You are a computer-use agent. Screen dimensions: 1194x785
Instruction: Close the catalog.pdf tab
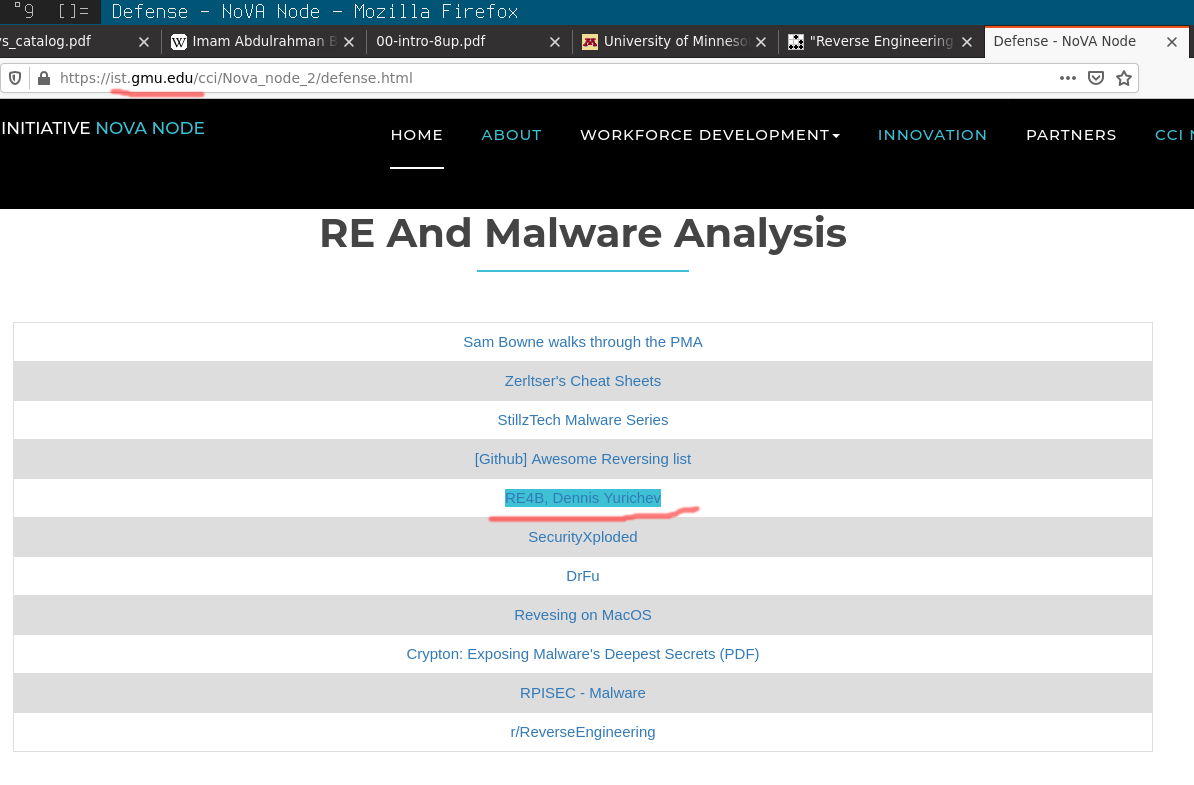144,42
